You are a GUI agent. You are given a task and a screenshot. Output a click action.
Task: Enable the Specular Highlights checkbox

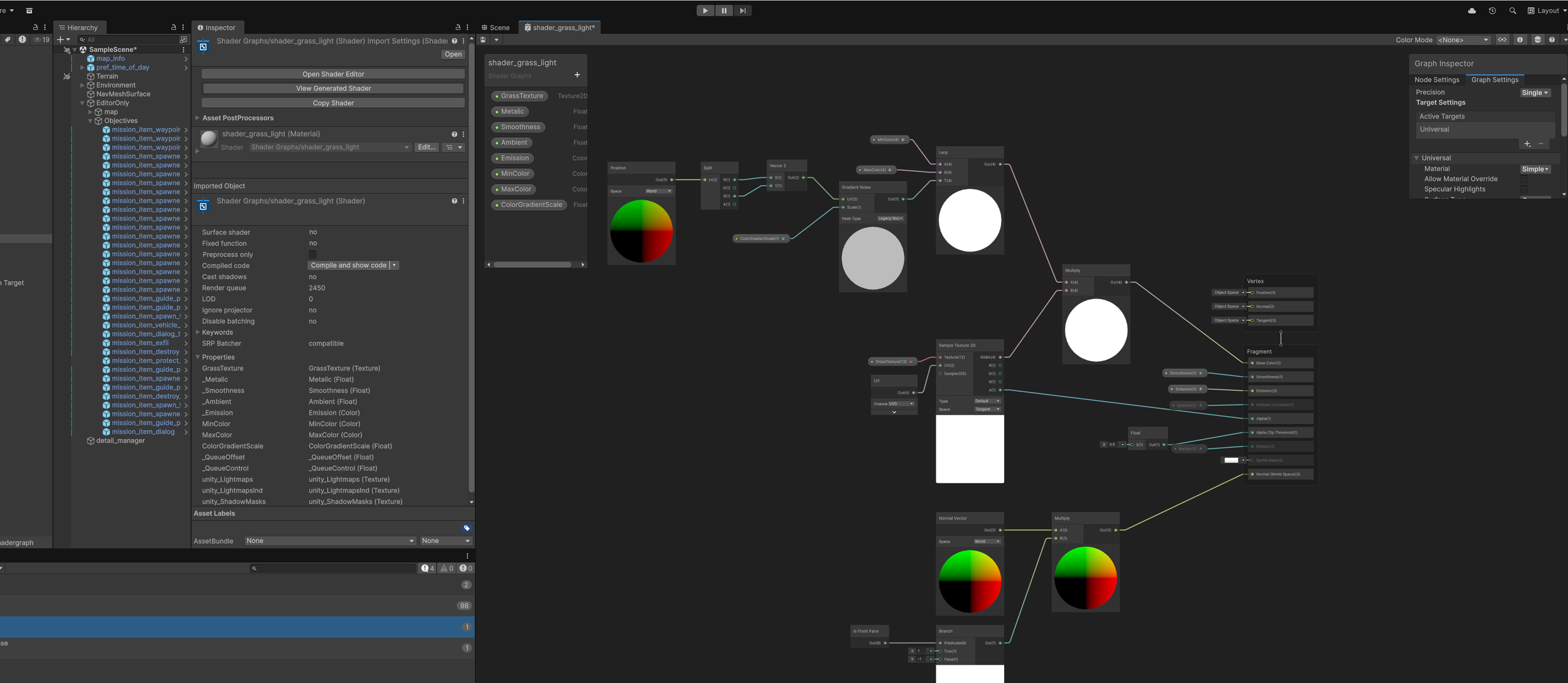click(x=1524, y=189)
